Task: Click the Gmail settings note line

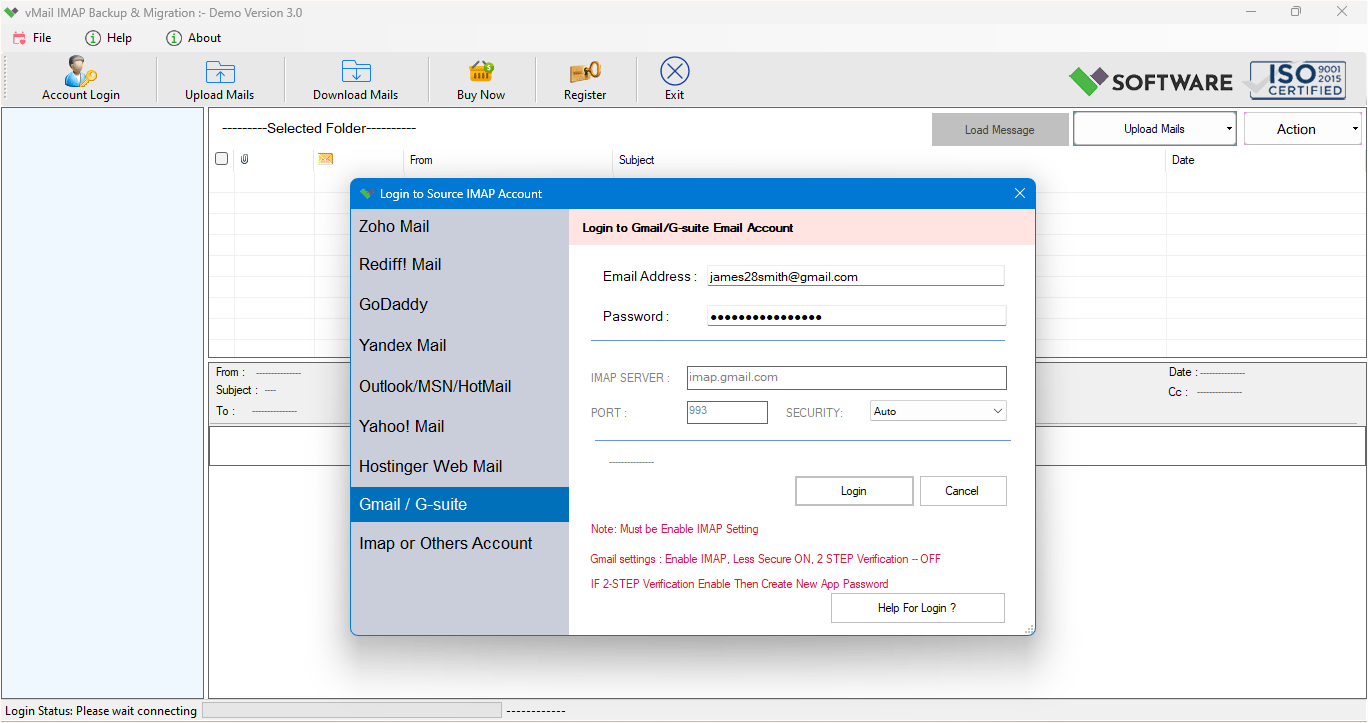Action: pos(766,559)
